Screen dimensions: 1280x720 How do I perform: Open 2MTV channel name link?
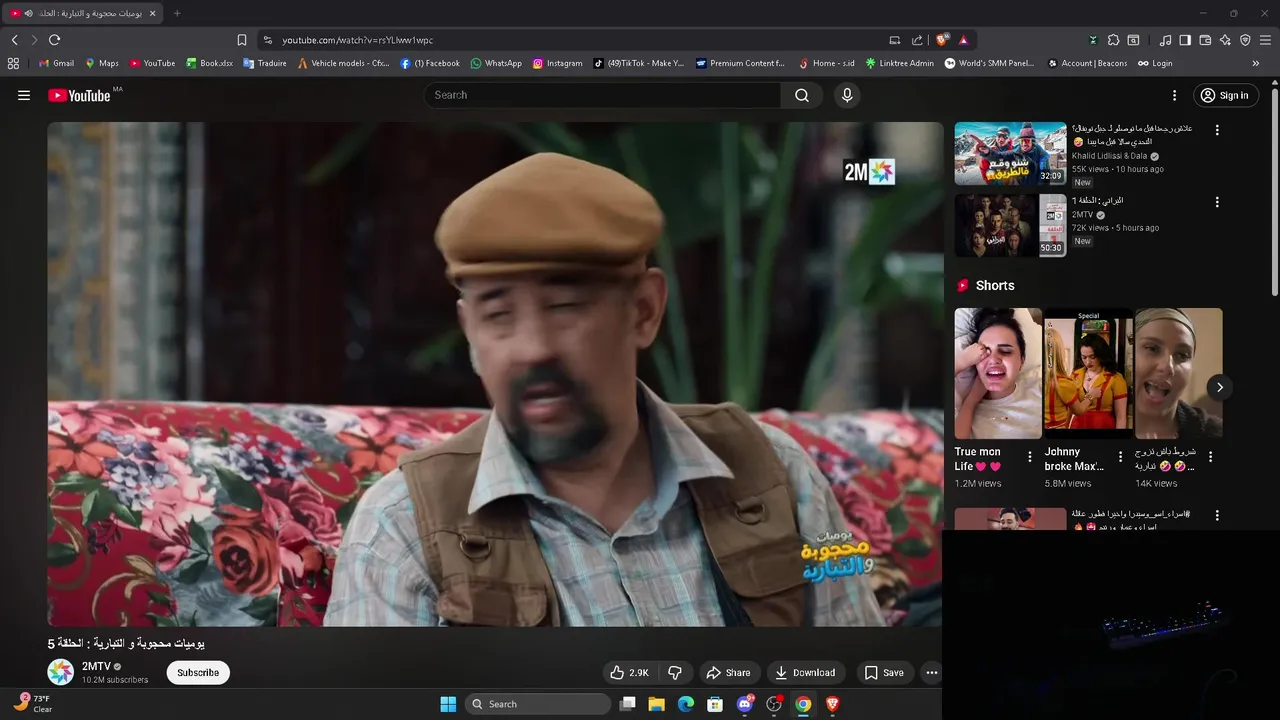(96, 666)
